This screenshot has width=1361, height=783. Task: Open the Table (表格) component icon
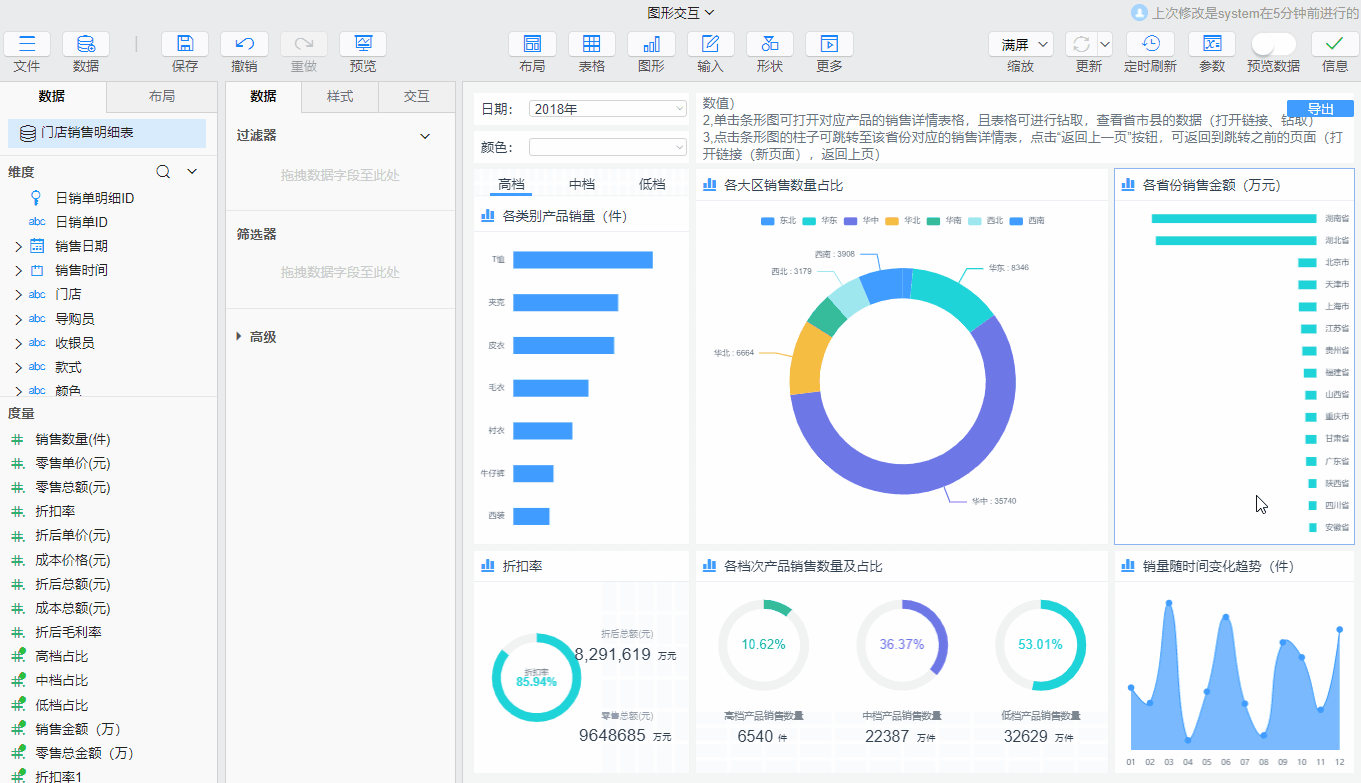[x=591, y=44]
